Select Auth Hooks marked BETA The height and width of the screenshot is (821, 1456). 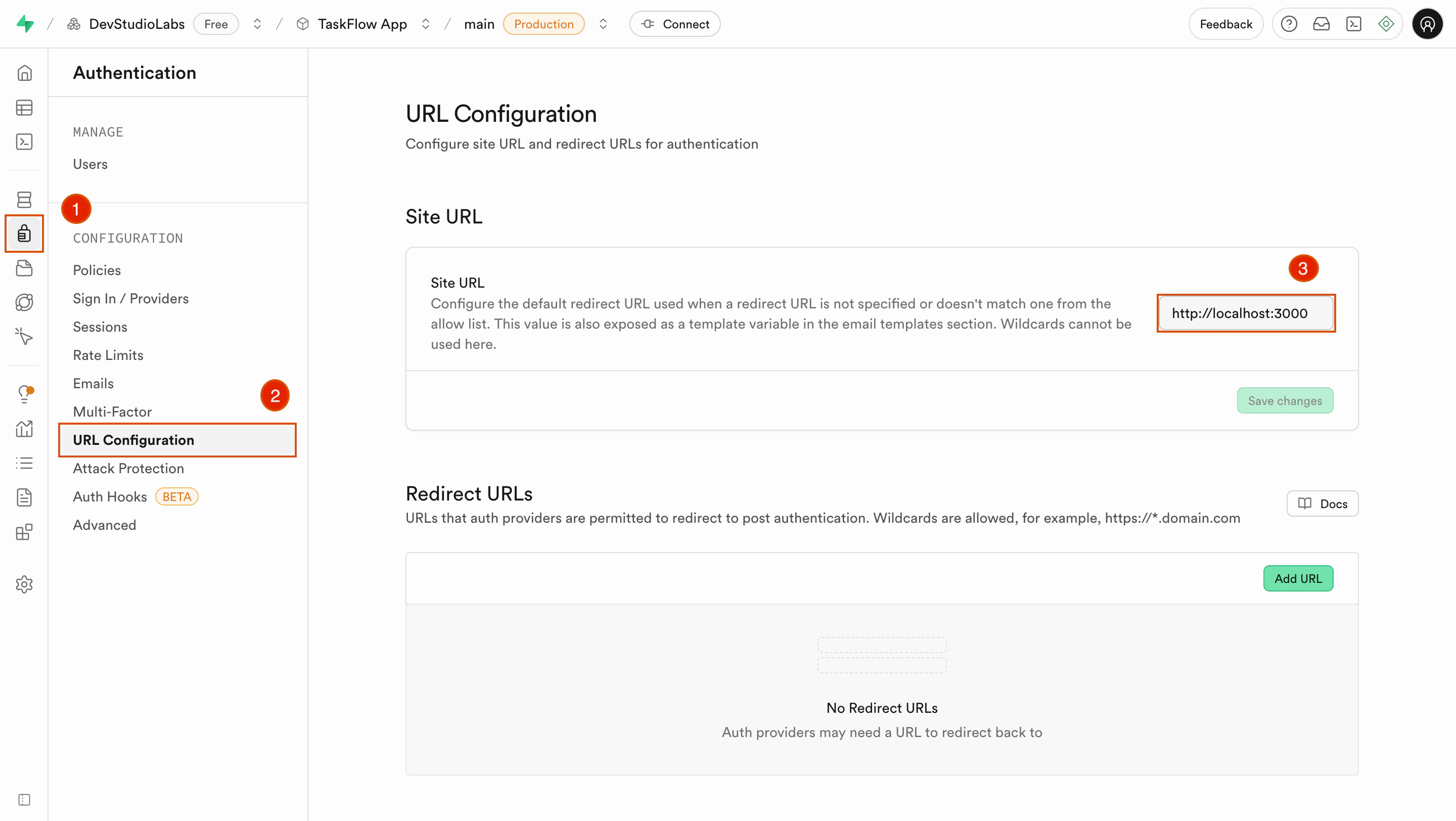click(x=110, y=496)
